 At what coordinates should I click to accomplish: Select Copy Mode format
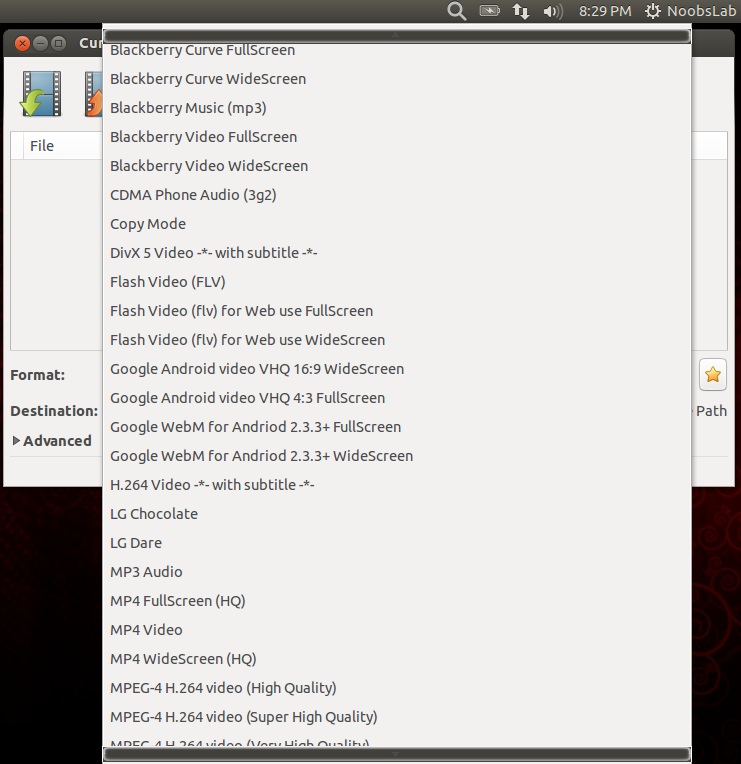[397, 224]
